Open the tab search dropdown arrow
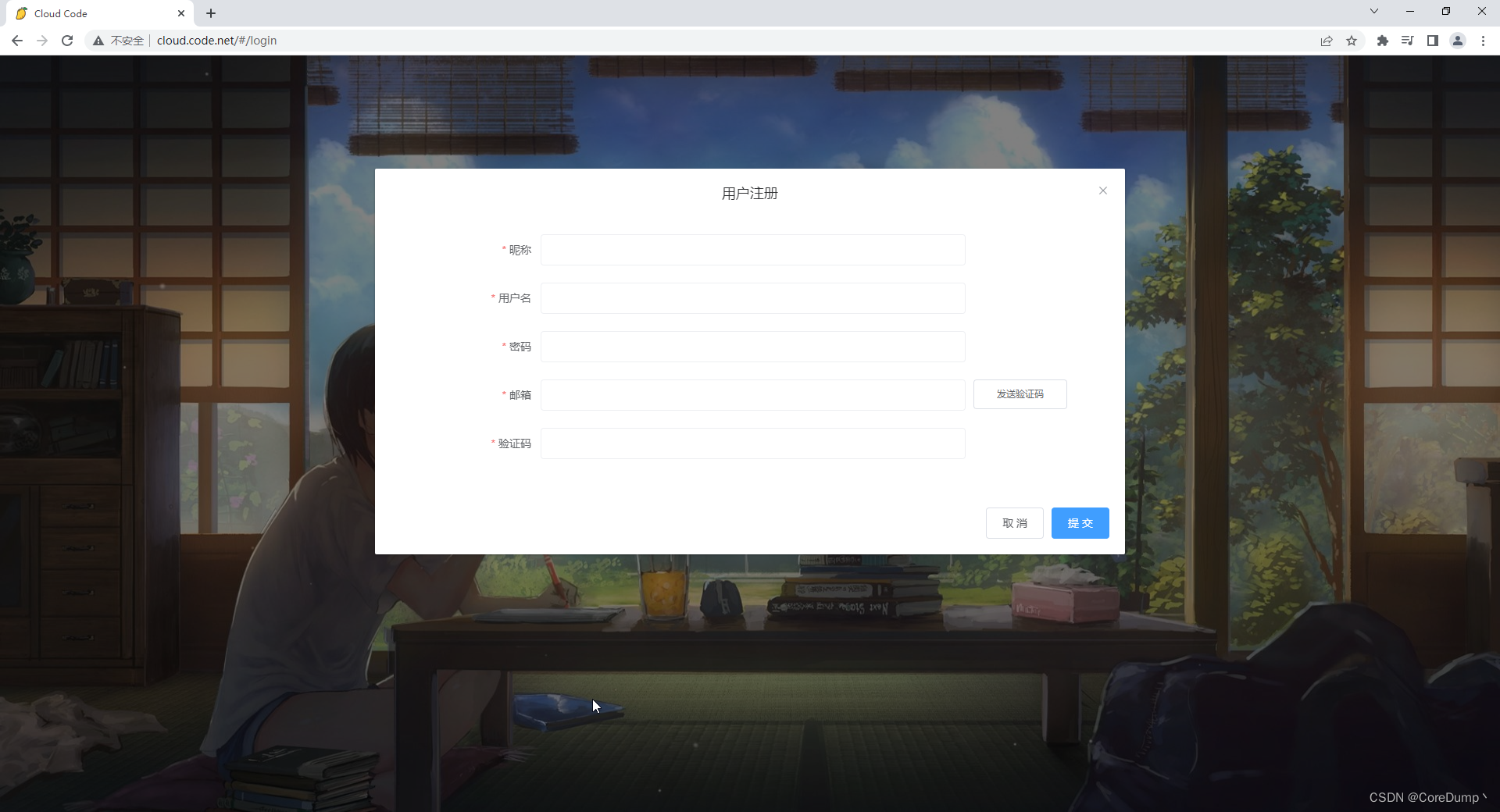The height and width of the screenshot is (812, 1500). [1374, 11]
